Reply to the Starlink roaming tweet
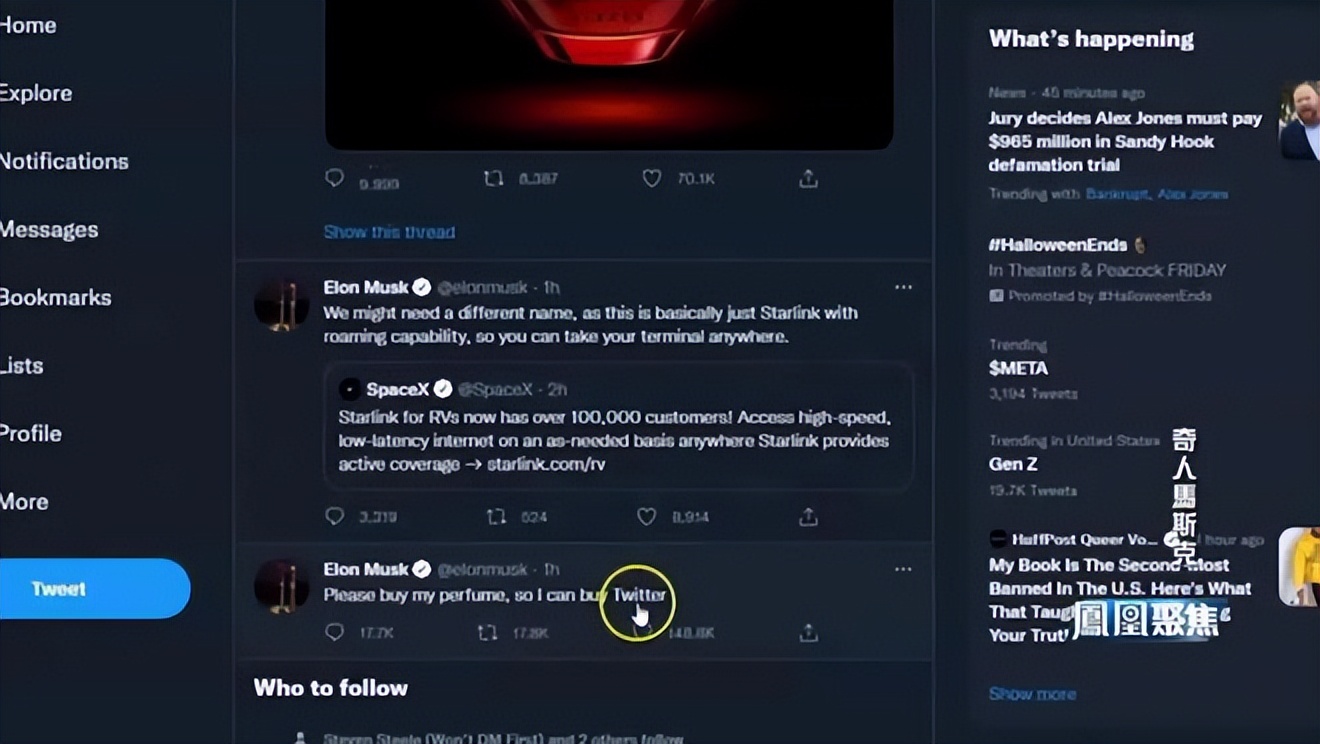The image size is (1320, 744). click(x=335, y=516)
